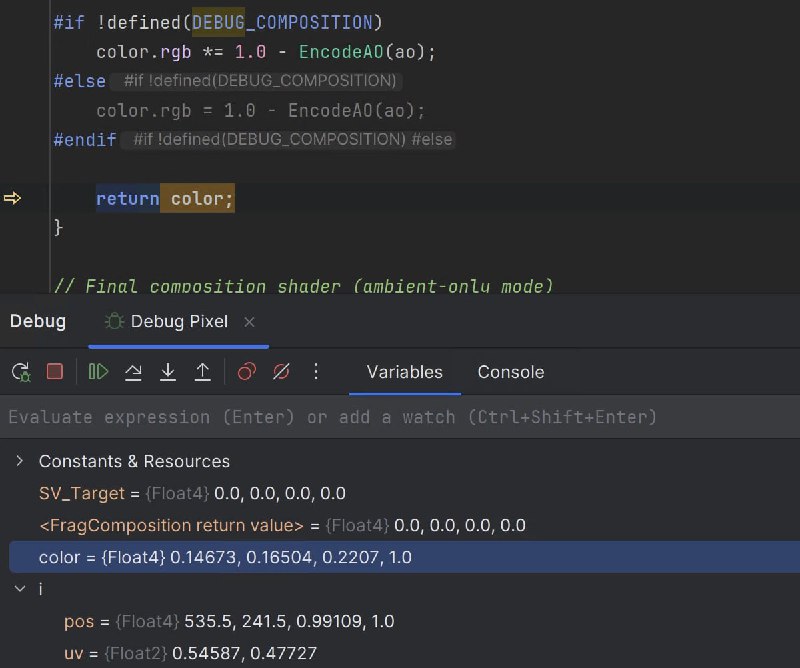The width and height of the screenshot is (800, 668).
Task: Focus the Evaluate expression input field
Action: pos(400,417)
